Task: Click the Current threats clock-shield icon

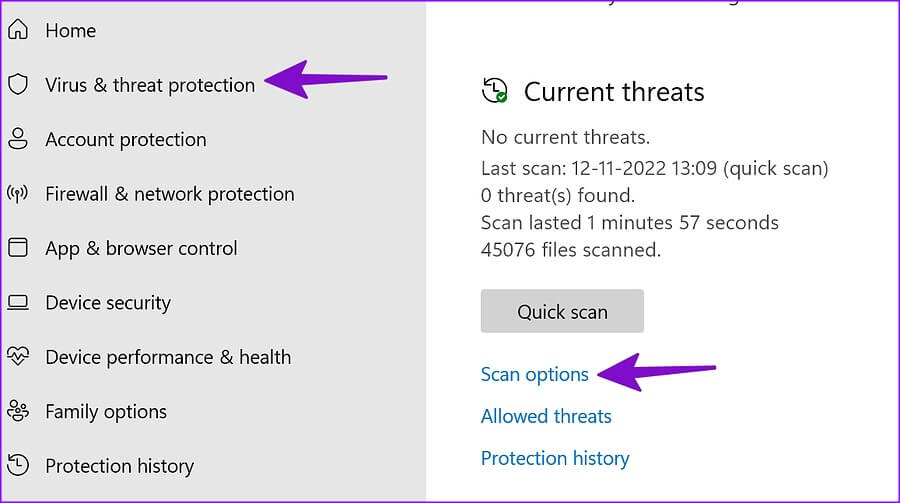Action: pyautogui.click(x=494, y=91)
